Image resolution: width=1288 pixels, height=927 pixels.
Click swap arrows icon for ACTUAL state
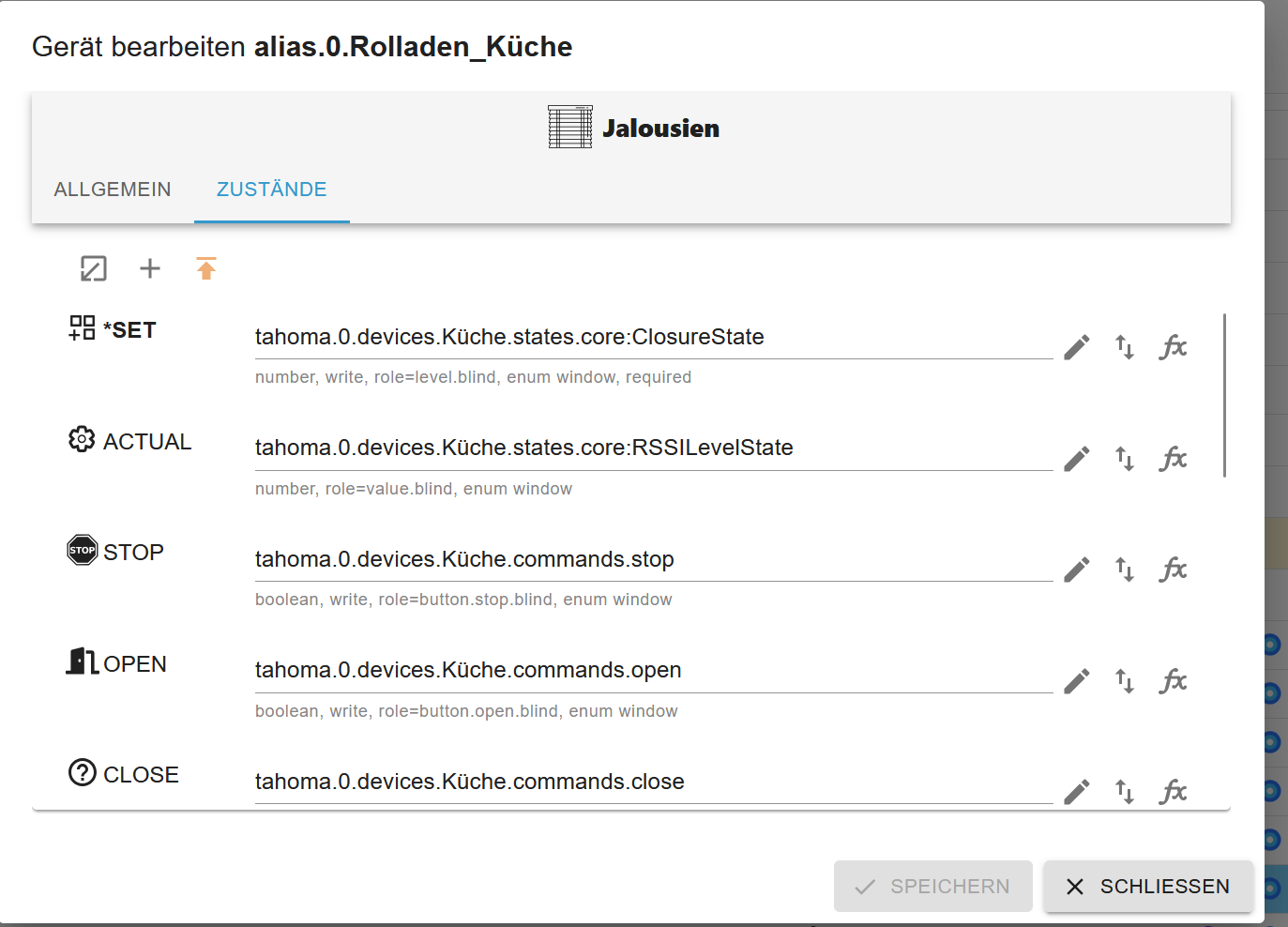[1125, 459]
